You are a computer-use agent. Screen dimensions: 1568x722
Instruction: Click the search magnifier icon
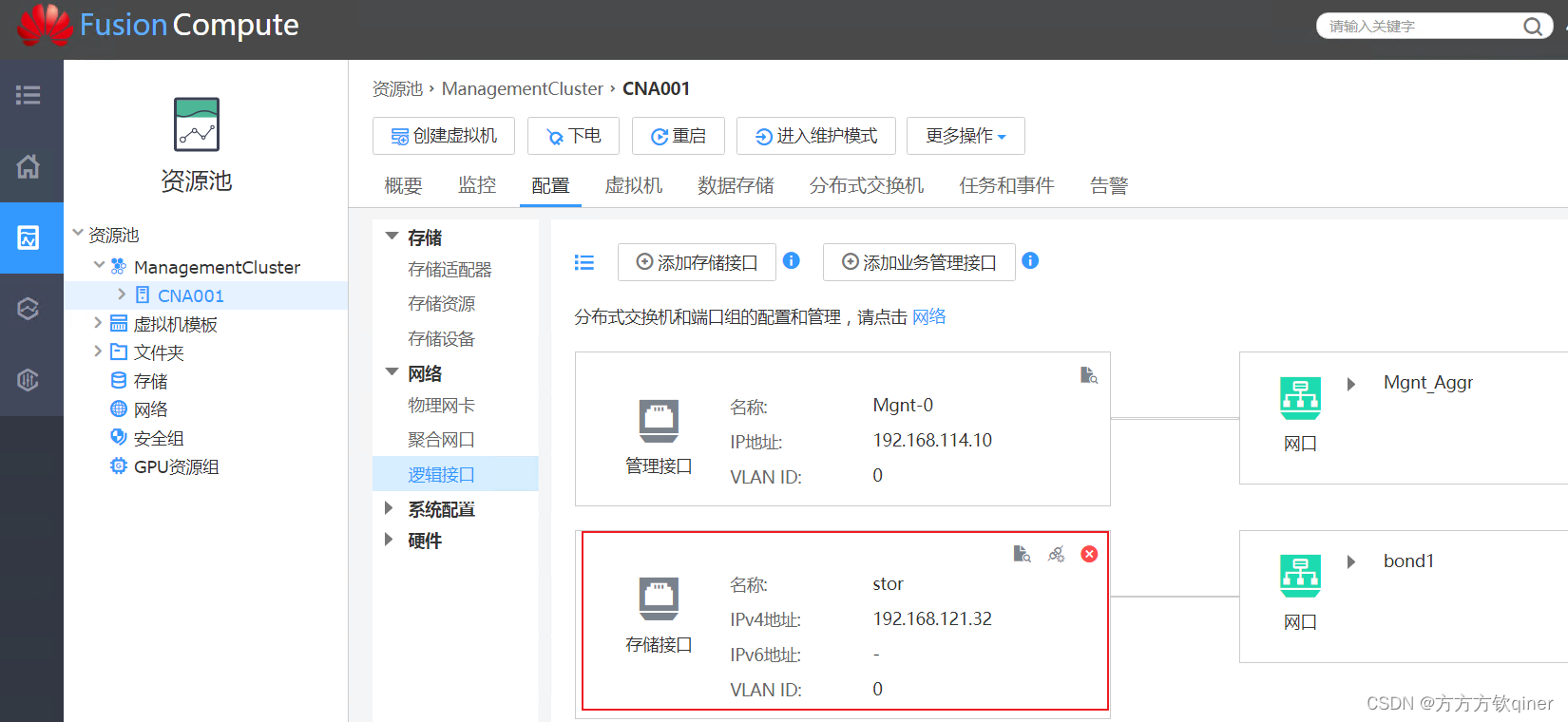[x=1532, y=27]
